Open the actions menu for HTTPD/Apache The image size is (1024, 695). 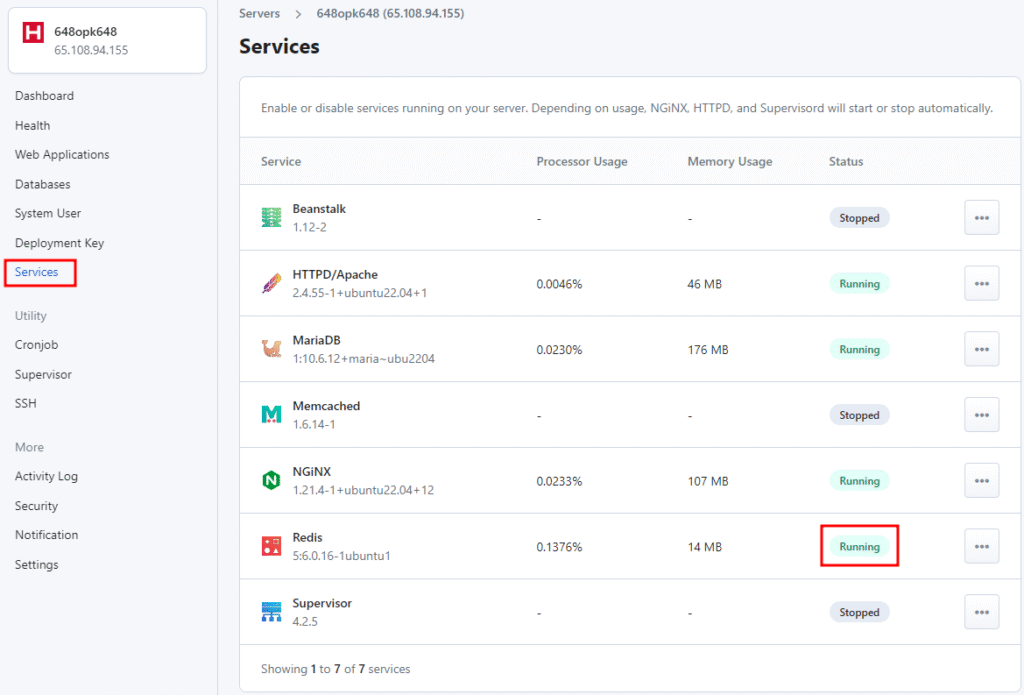pyautogui.click(x=982, y=283)
